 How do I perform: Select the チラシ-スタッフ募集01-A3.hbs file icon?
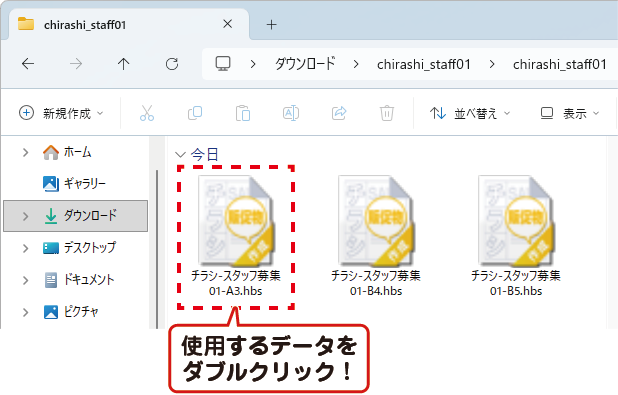pyautogui.click(x=236, y=221)
